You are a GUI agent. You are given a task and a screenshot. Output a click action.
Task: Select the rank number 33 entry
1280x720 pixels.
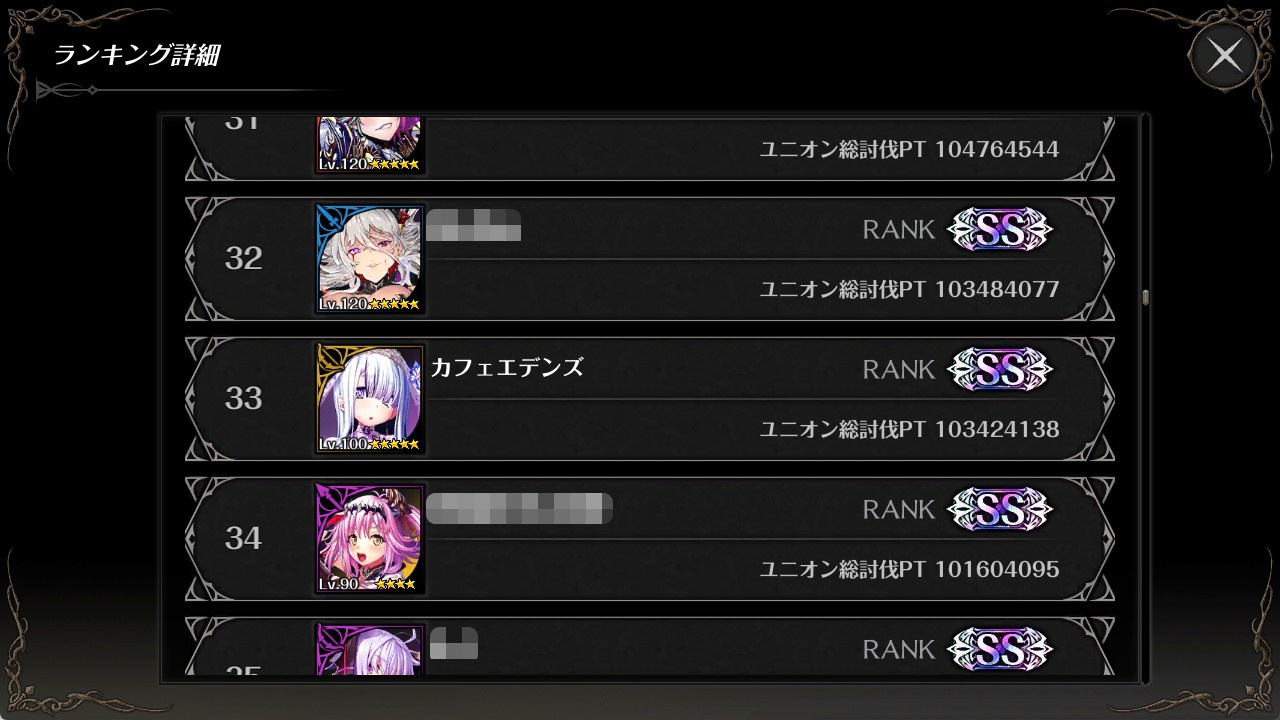244,399
